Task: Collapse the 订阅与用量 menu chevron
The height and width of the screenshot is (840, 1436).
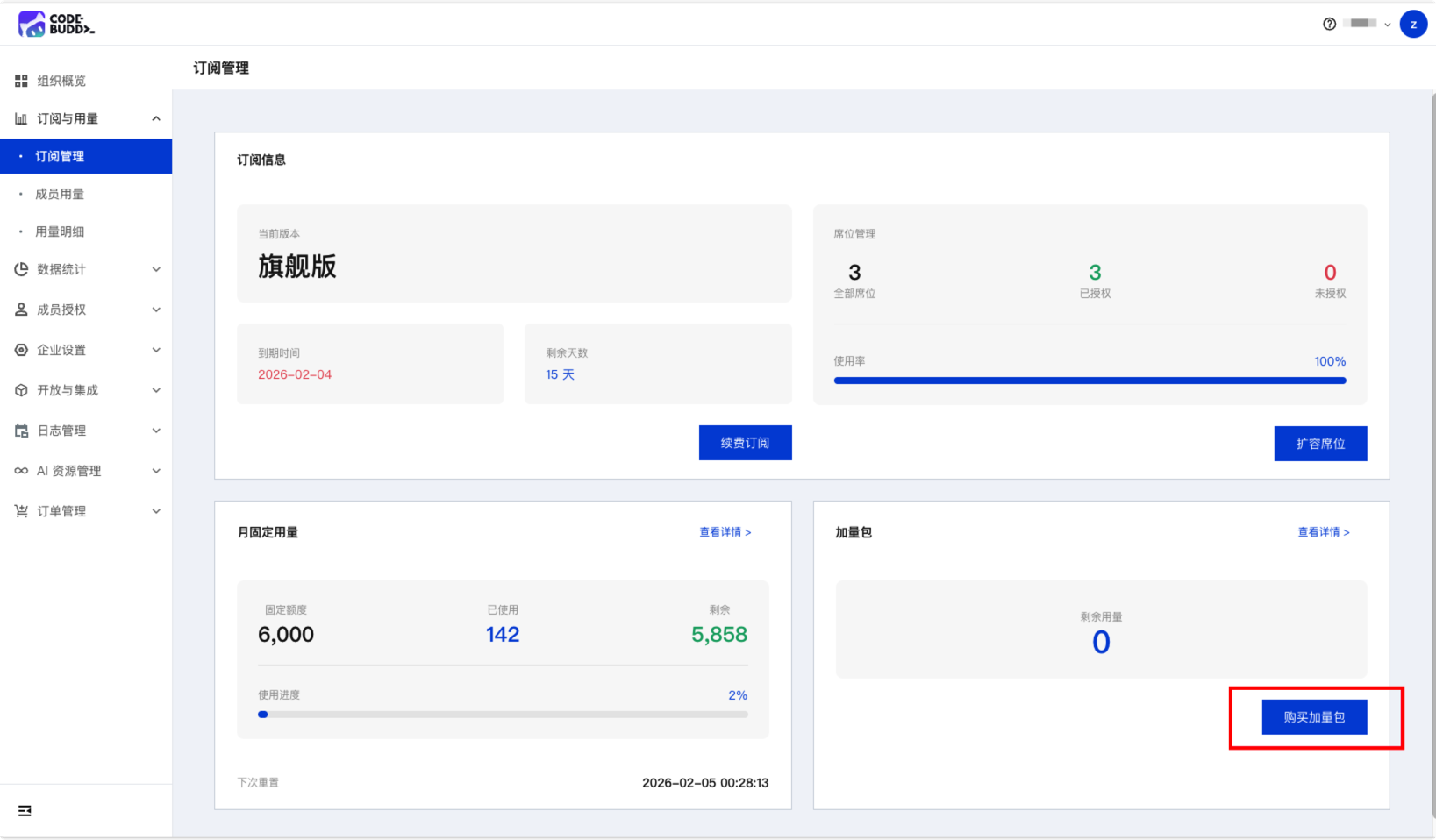Action: pos(156,118)
